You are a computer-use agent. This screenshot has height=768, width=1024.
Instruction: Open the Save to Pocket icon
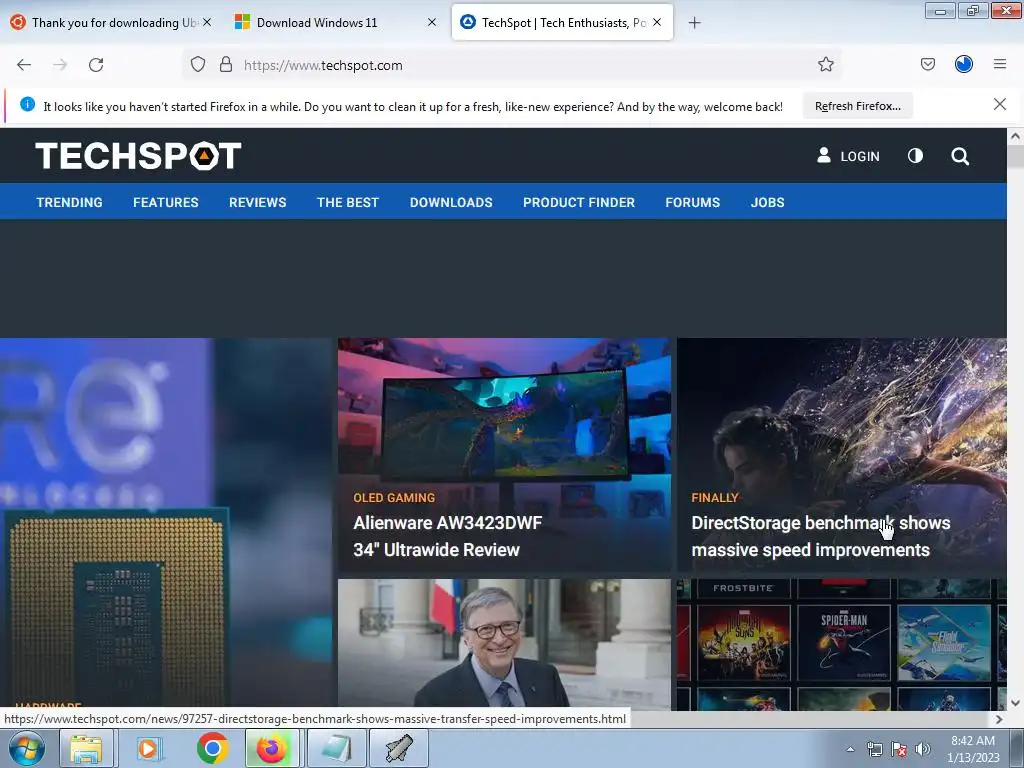tap(927, 64)
